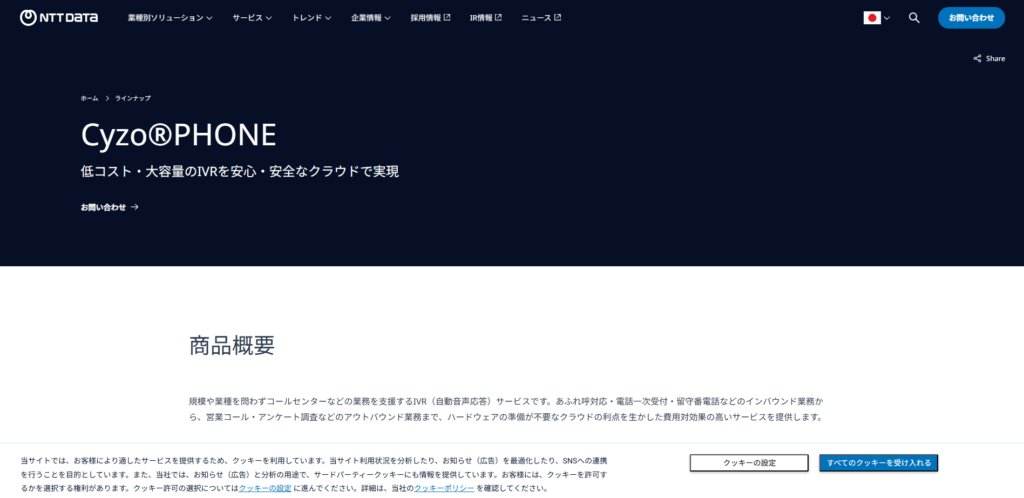Image resolution: width=1024 pixels, height=498 pixels.
Task: Click the 商品概要 heading
Action: [232, 345]
